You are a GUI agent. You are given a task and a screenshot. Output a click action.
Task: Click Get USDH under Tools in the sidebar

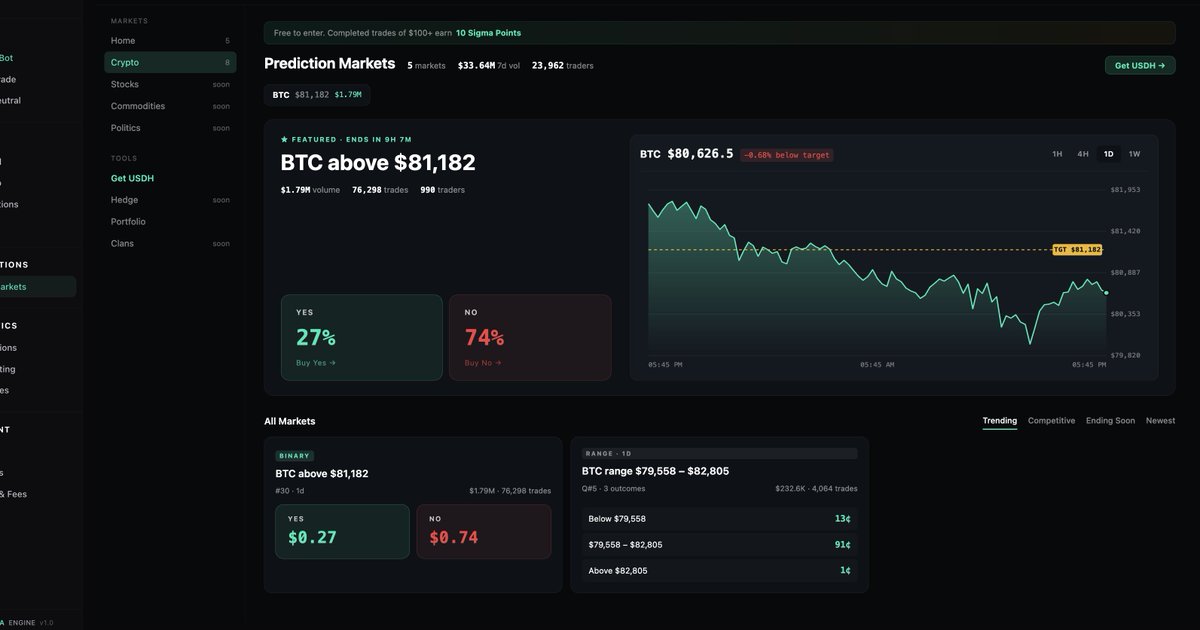coord(132,178)
